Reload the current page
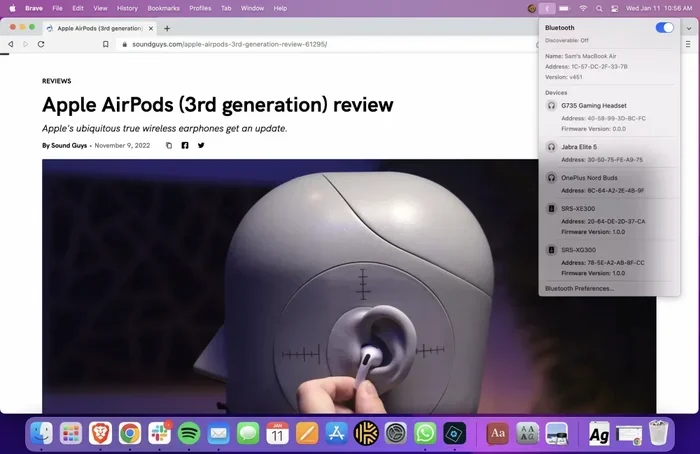This screenshot has width=700, height=454. click(x=41, y=44)
